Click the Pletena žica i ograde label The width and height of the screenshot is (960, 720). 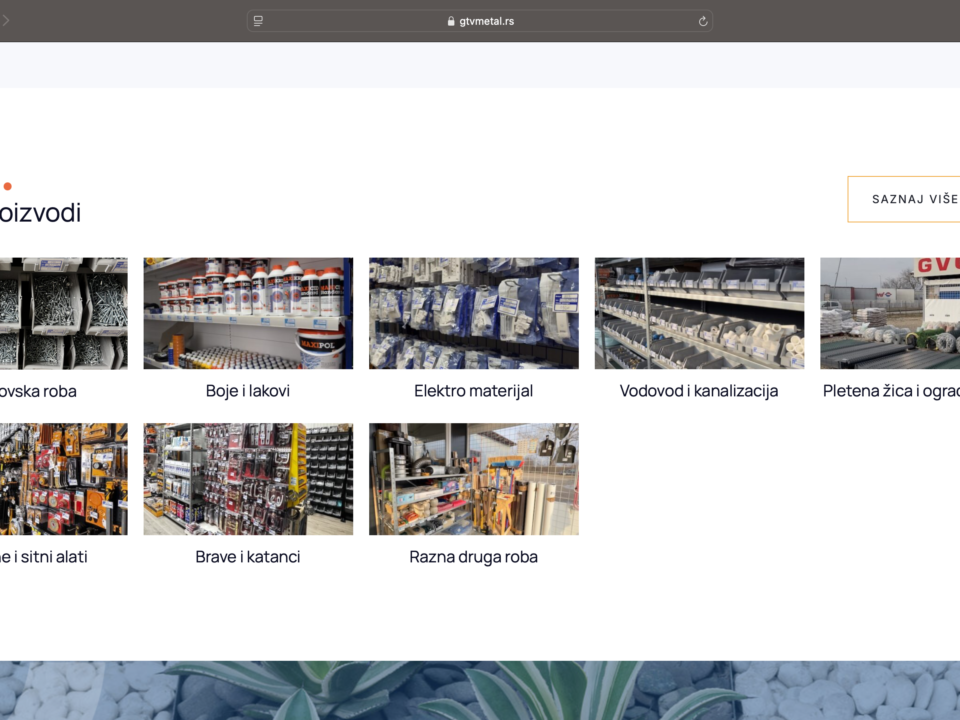pyautogui.click(x=891, y=391)
